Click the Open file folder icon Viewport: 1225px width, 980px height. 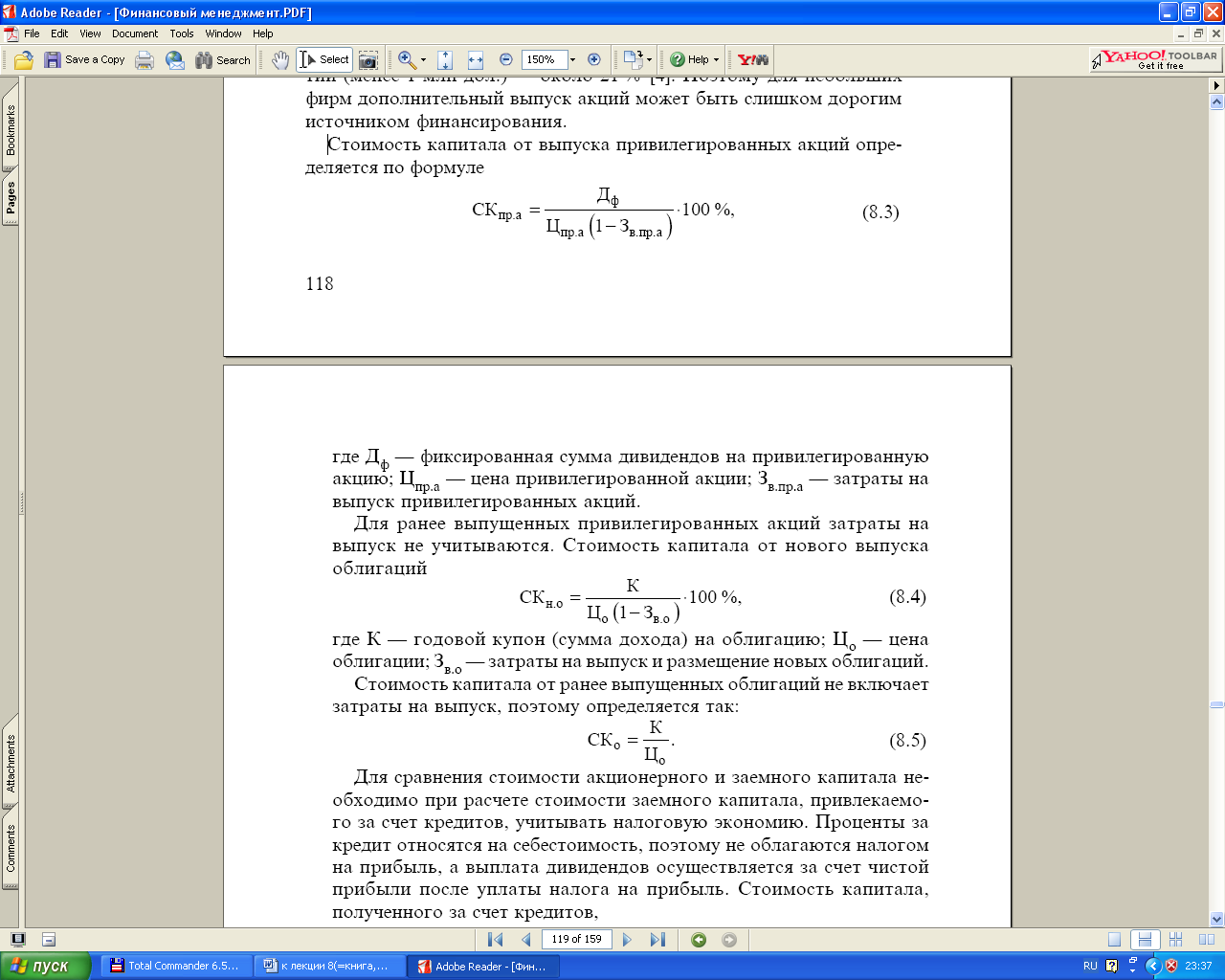pos(24,59)
